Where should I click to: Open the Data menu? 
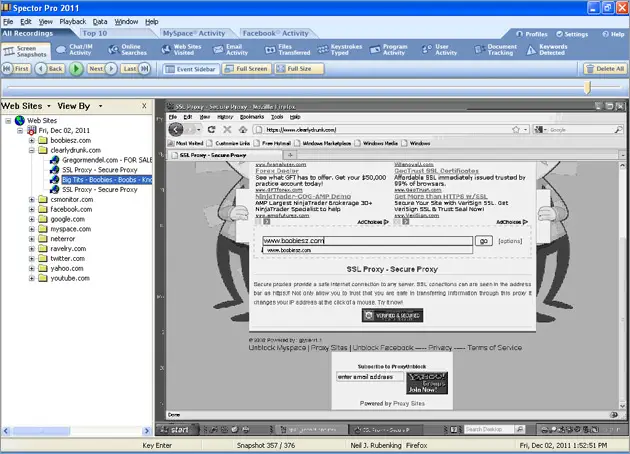100,22
